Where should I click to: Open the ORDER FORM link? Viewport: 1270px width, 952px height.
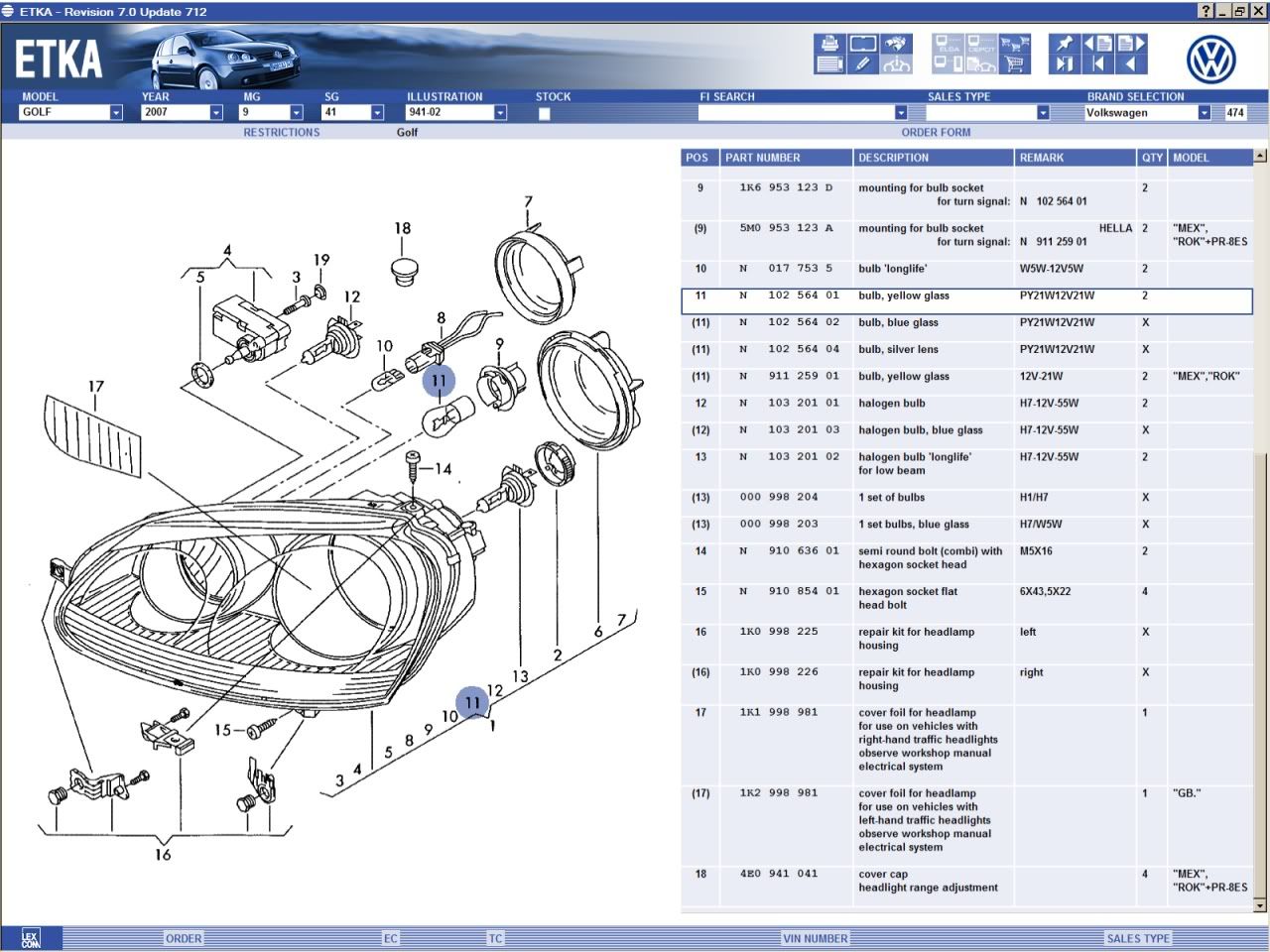pyautogui.click(x=936, y=132)
